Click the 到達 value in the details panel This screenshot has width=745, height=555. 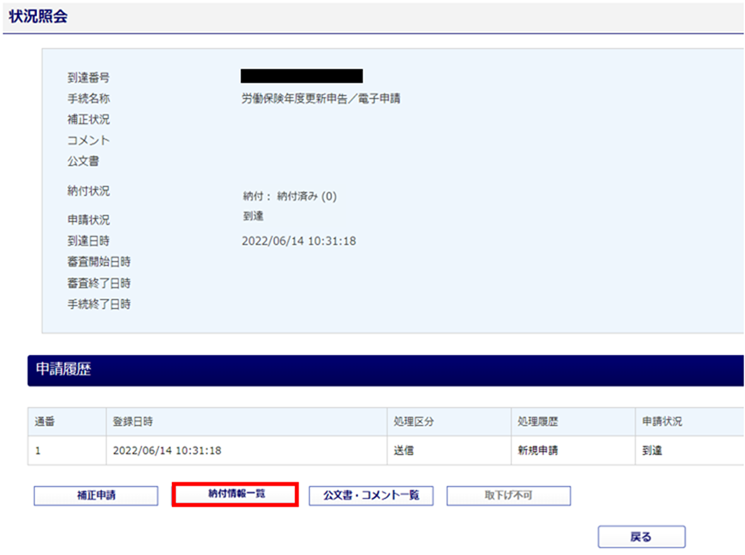pos(253,216)
